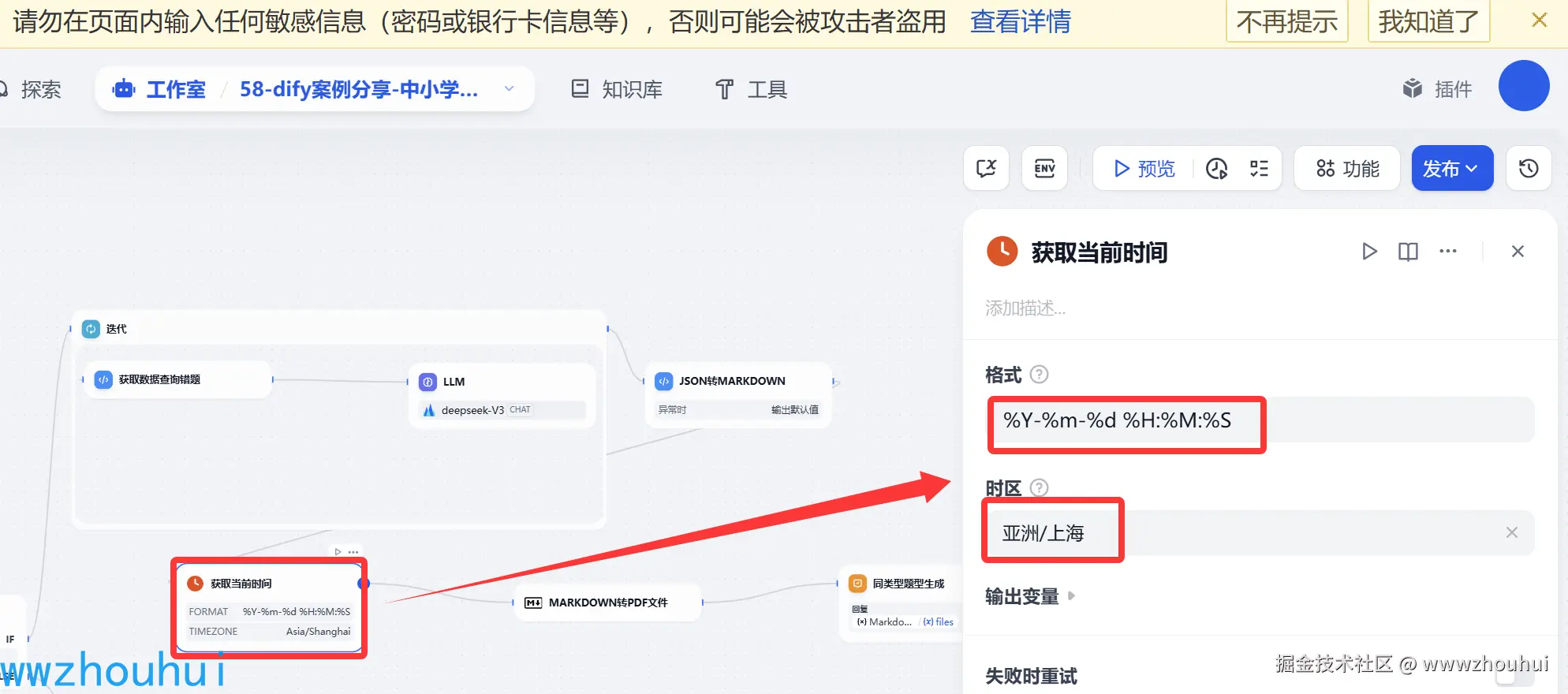
Task: Open the 插件 plugins menu
Action: tap(1437, 89)
